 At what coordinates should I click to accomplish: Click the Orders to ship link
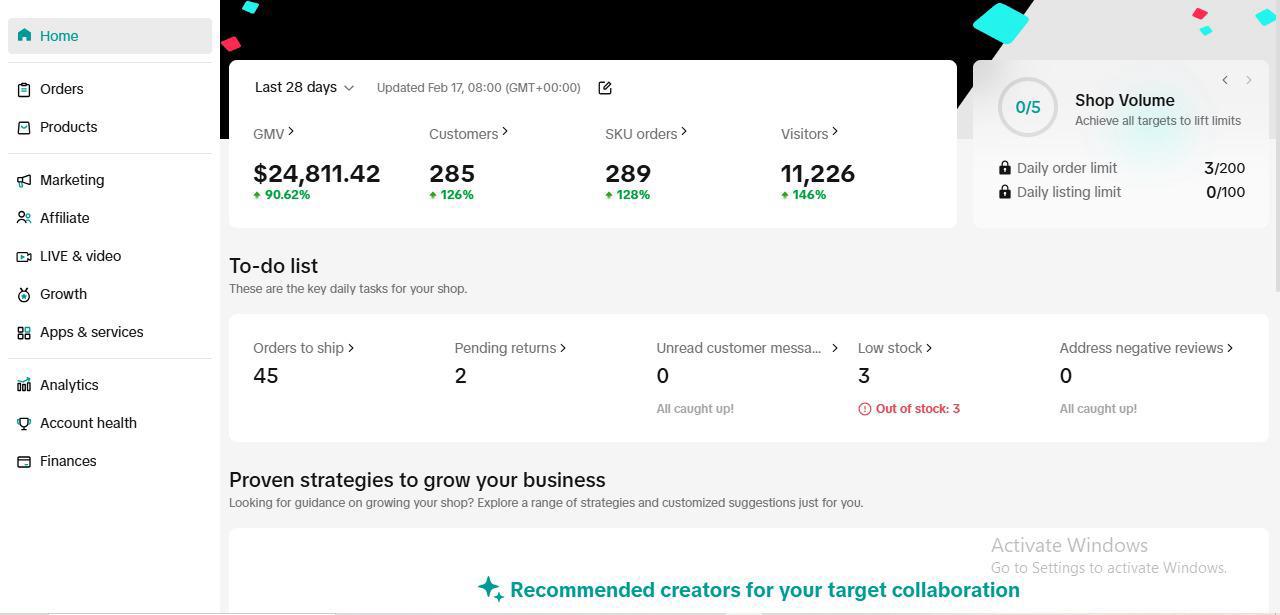click(298, 348)
